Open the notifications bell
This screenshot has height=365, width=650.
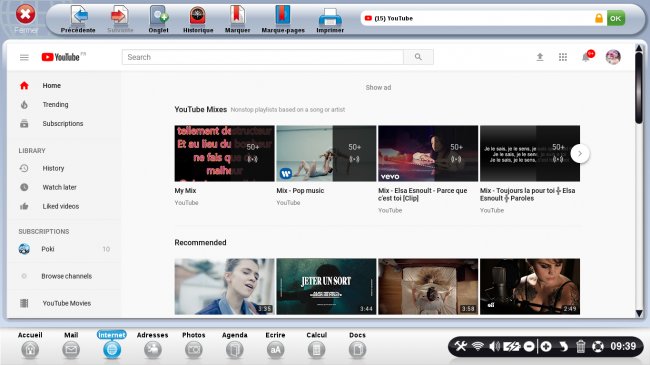click(586, 57)
